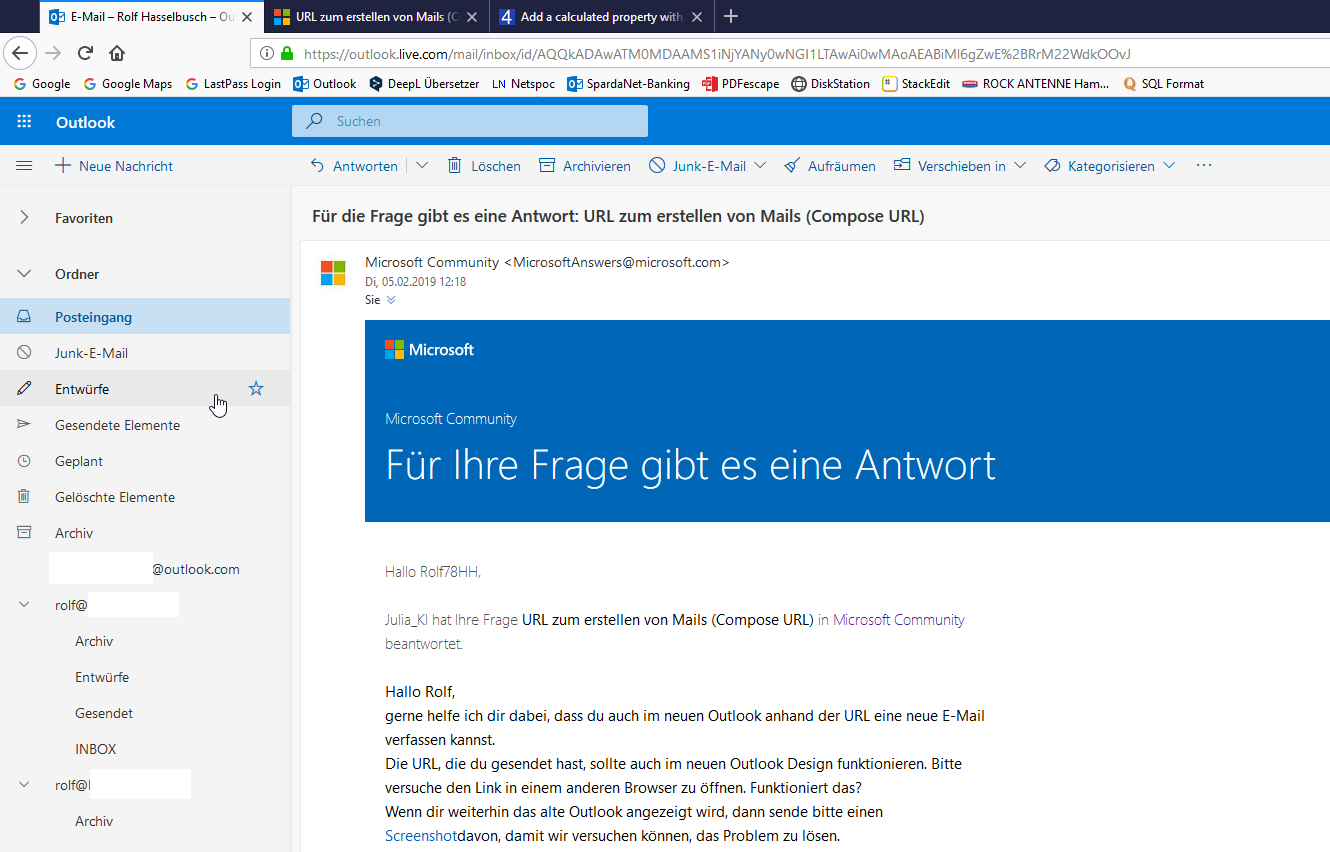Focus the Suchen search field
1330x852 pixels.
[470, 121]
